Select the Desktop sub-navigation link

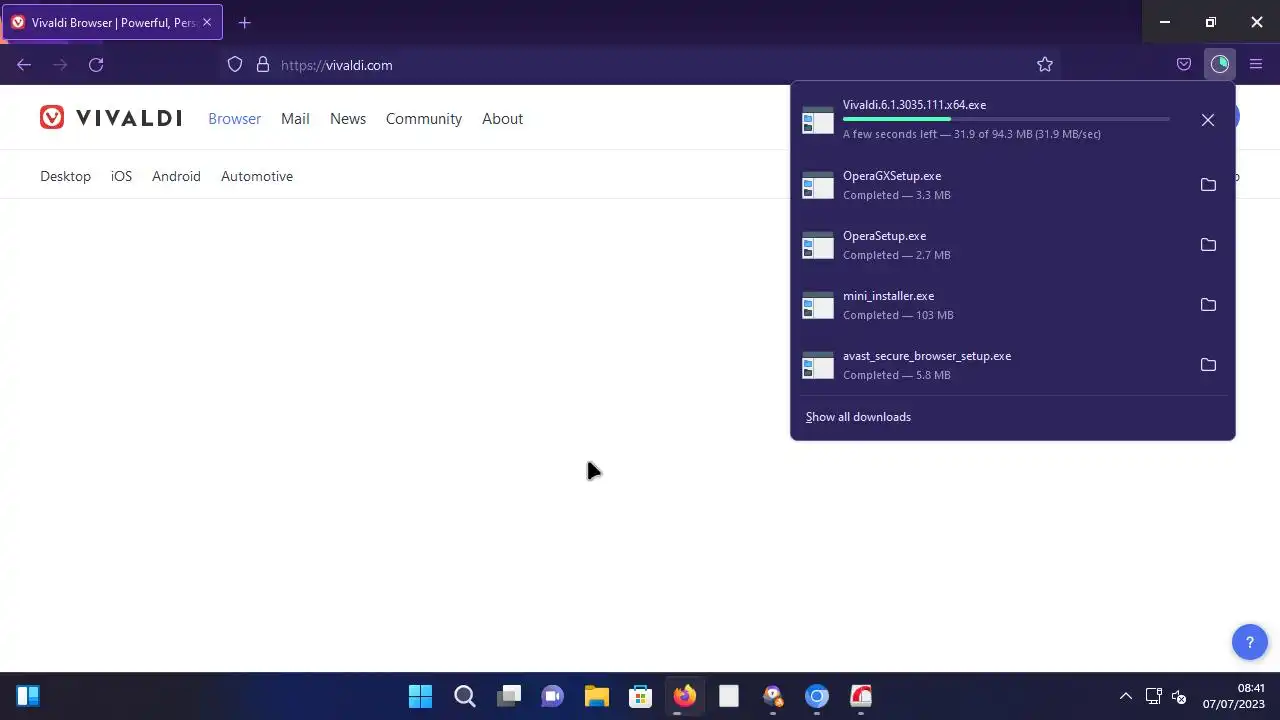tap(65, 176)
